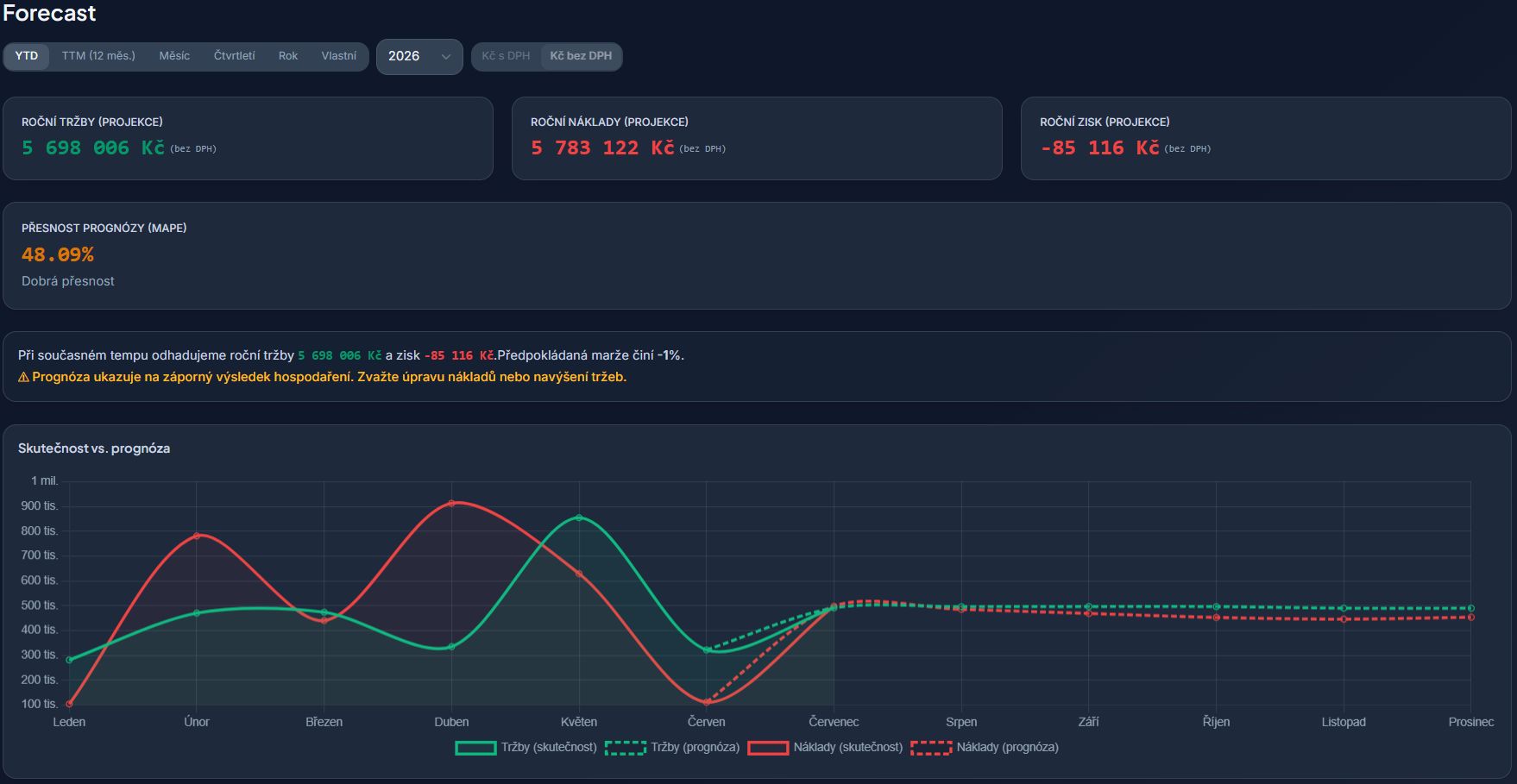The width and height of the screenshot is (1517, 784).
Task: Toggle prices to Kč bez DPH
Action: (581, 56)
